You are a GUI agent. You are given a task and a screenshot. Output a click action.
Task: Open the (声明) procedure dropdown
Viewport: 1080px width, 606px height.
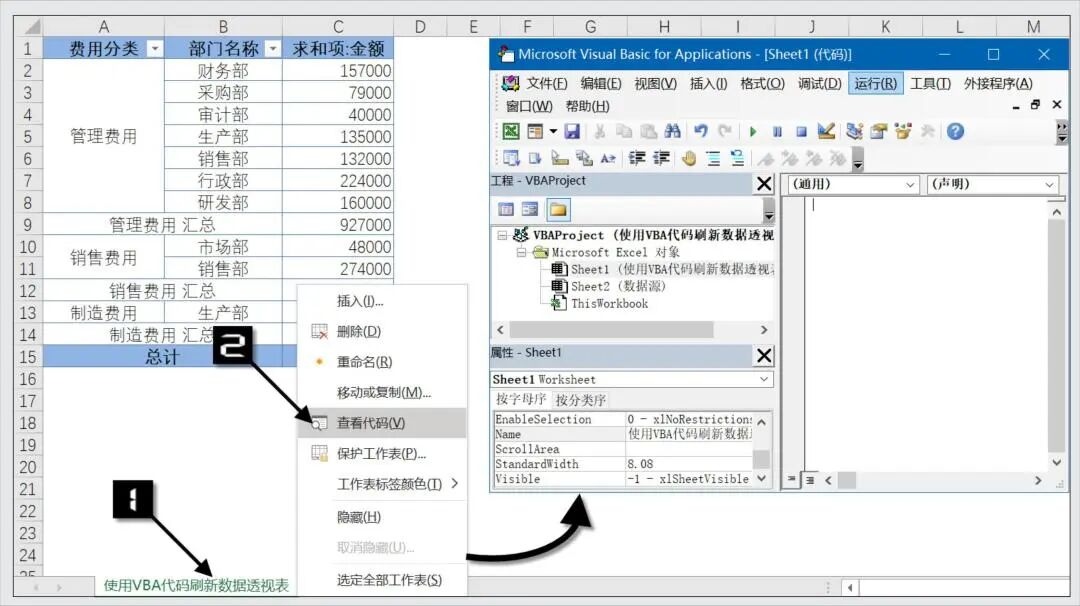click(x=1049, y=185)
